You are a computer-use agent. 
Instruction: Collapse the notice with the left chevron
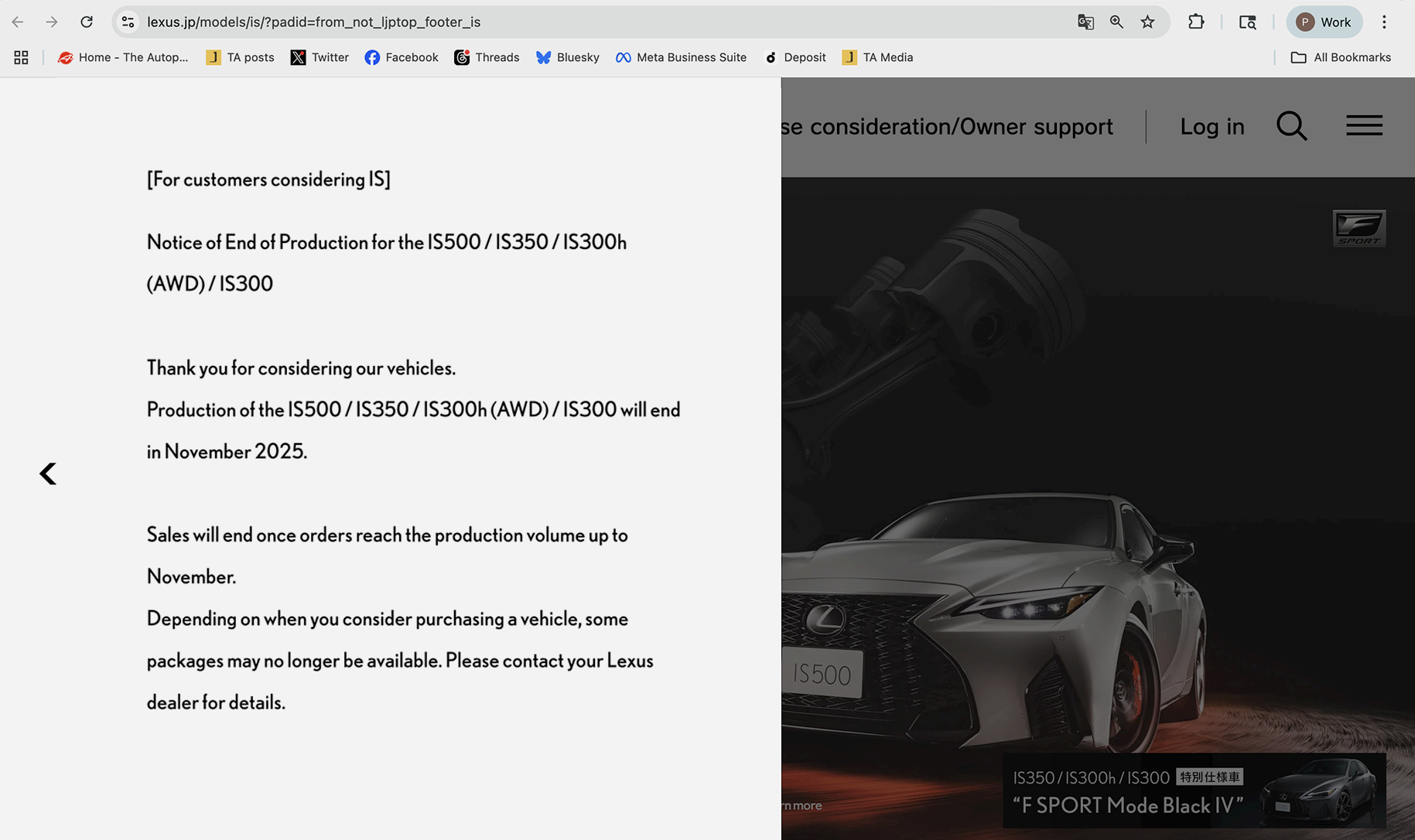point(47,473)
